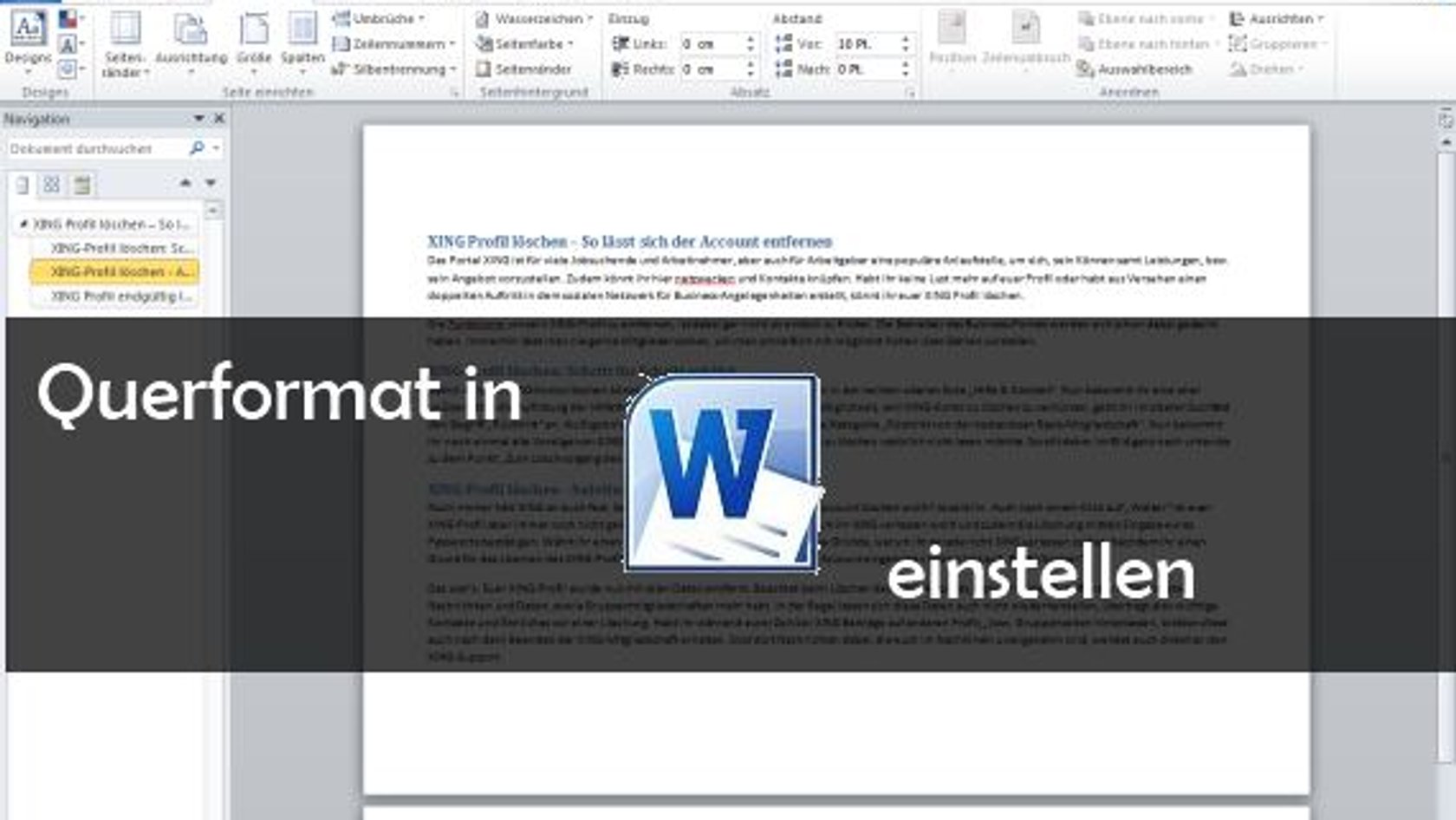
Task: Select heading 'XING Profil löschen – So l...'
Action: point(106,225)
